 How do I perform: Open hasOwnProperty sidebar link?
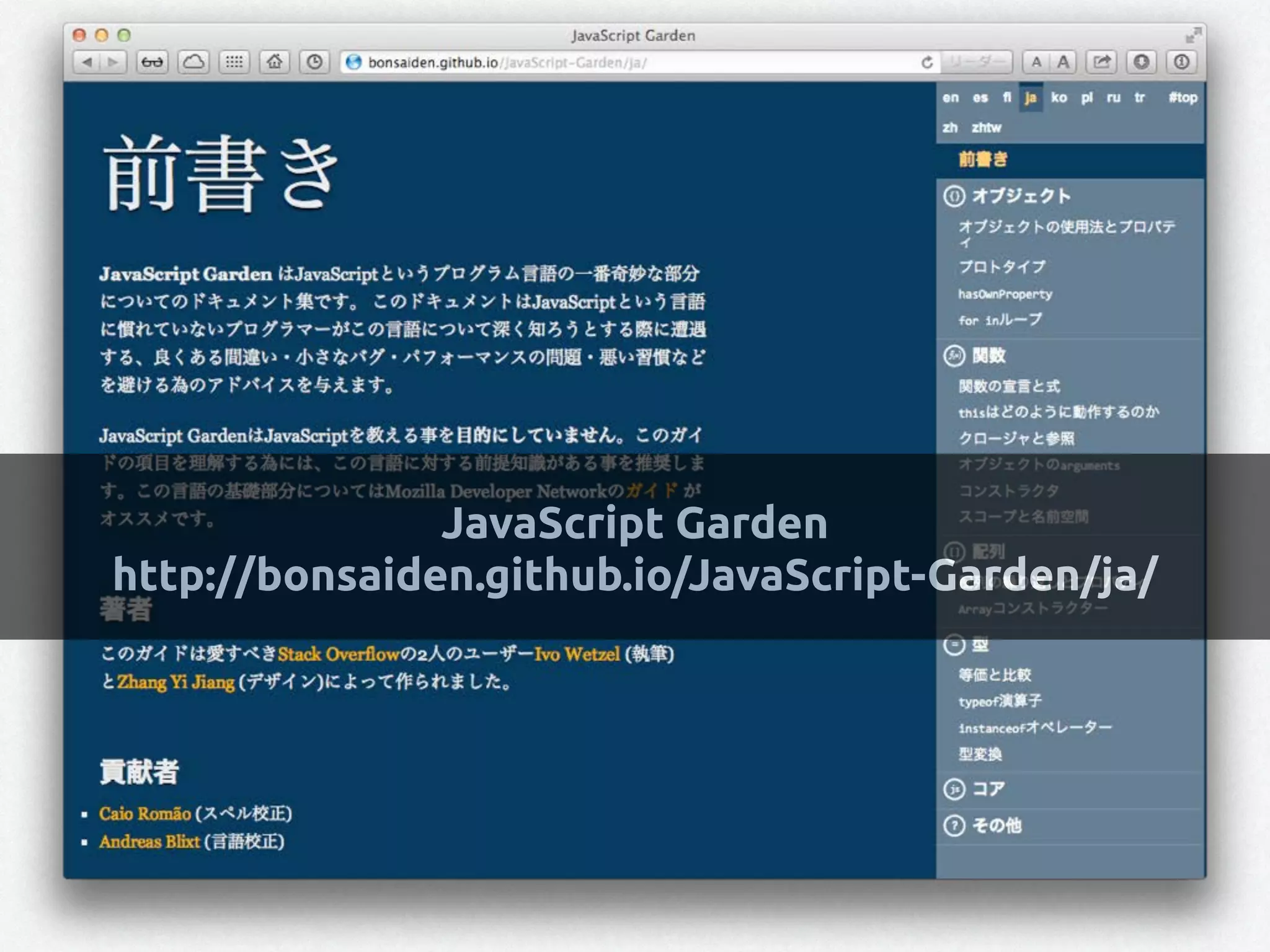(1005, 294)
